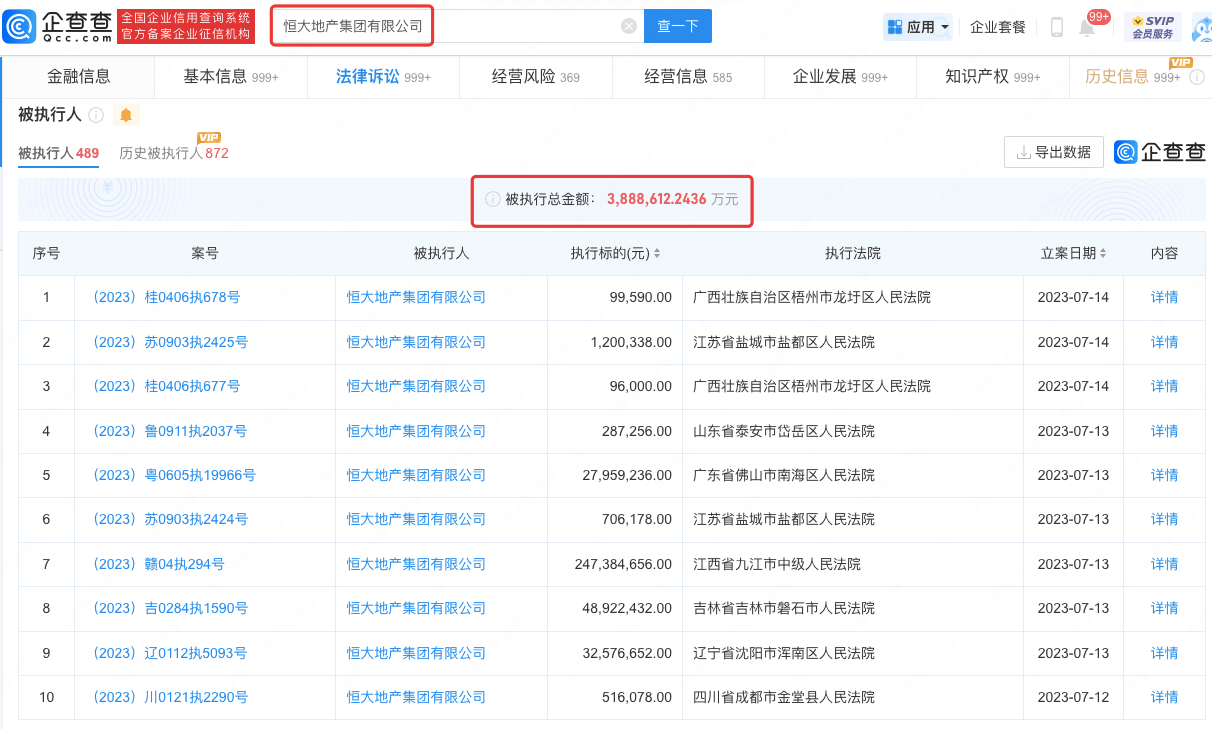Click the Qcc.com logo icon
Viewport: 1212px width, 729px height.
(20, 26)
